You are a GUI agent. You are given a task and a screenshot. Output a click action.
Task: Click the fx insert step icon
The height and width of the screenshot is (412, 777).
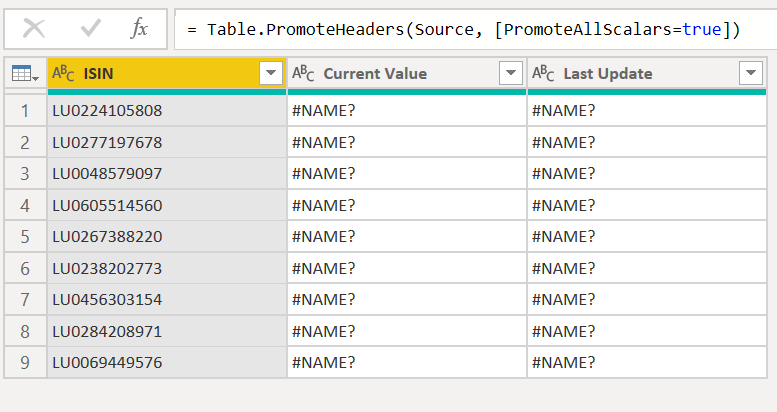140,29
